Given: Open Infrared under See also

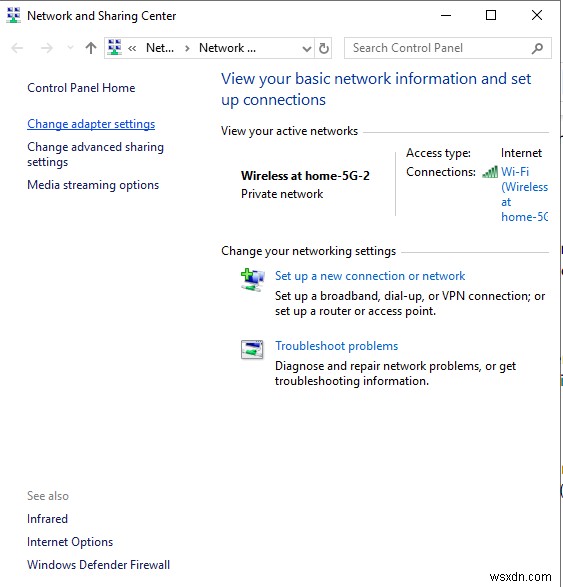Looking at the screenshot, I should coord(48,519).
